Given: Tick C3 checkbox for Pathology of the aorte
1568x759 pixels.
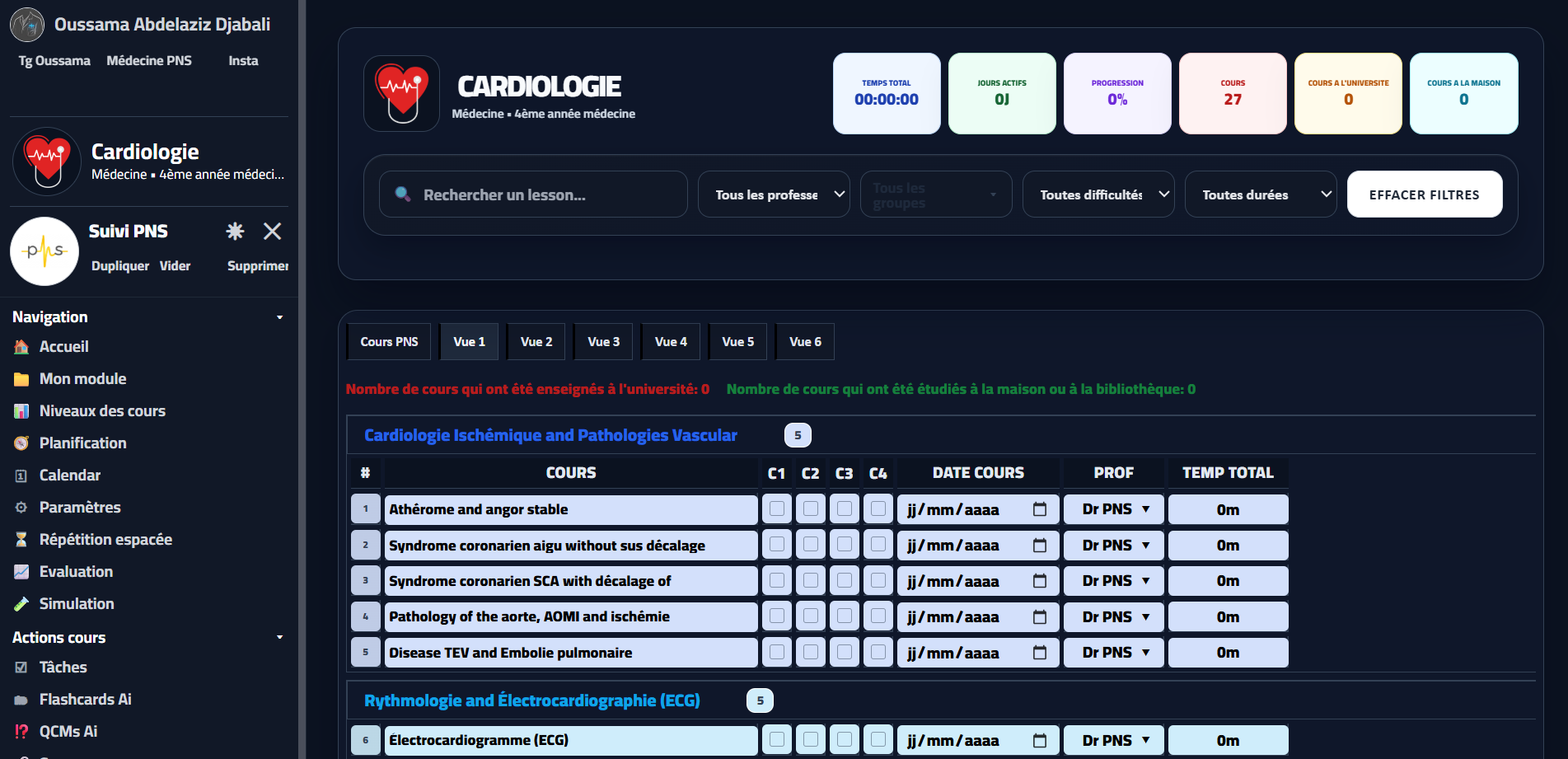Looking at the screenshot, I should [x=845, y=616].
